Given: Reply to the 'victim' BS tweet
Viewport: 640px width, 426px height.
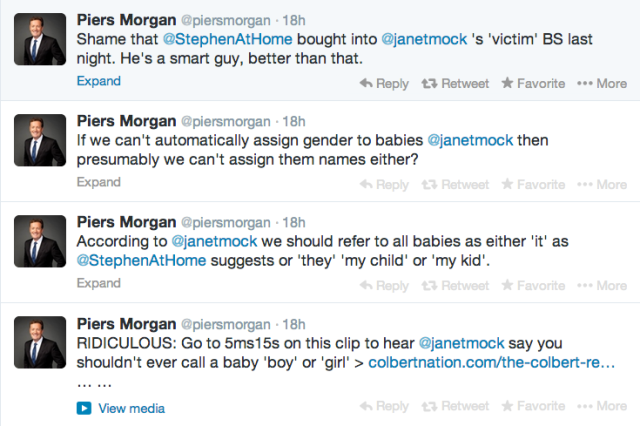Looking at the screenshot, I should pos(384,84).
